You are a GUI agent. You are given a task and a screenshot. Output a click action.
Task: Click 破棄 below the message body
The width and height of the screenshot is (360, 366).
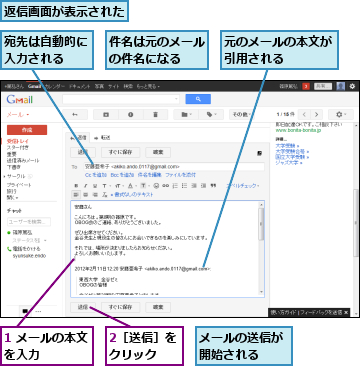point(158,307)
